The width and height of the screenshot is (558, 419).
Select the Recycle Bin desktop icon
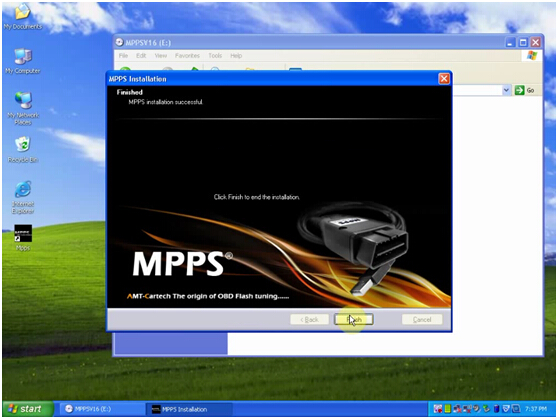click(23, 150)
